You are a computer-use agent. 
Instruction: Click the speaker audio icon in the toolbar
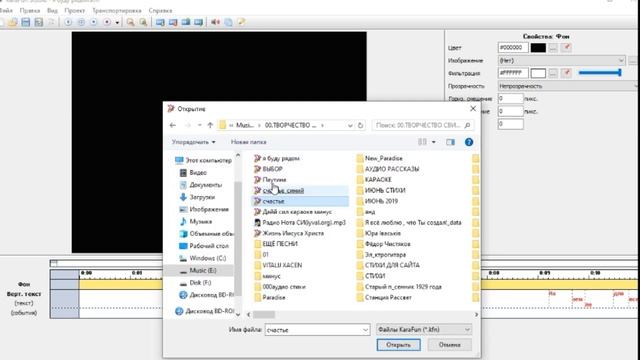coord(215,22)
